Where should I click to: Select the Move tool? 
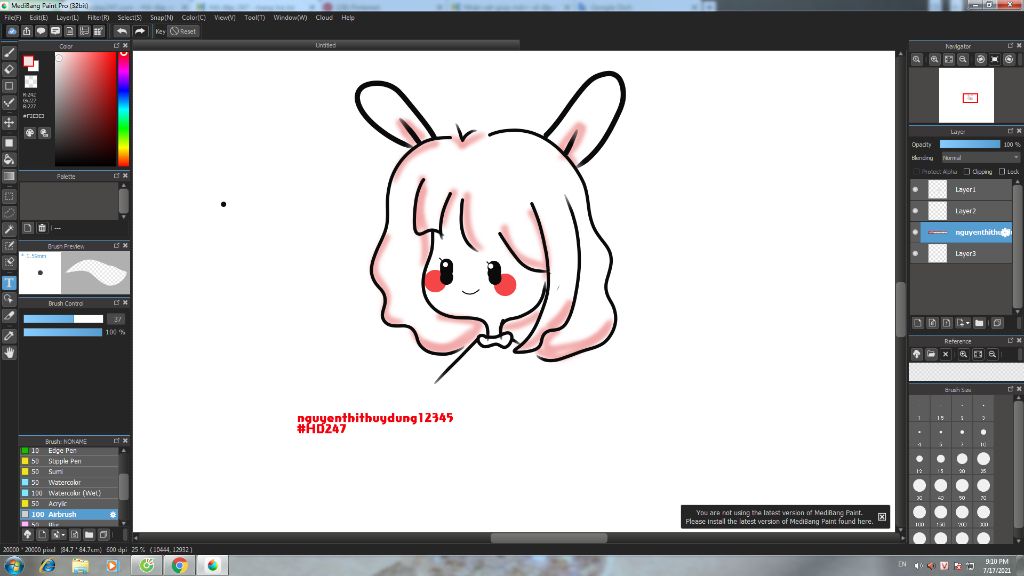click(x=9, y=123)
